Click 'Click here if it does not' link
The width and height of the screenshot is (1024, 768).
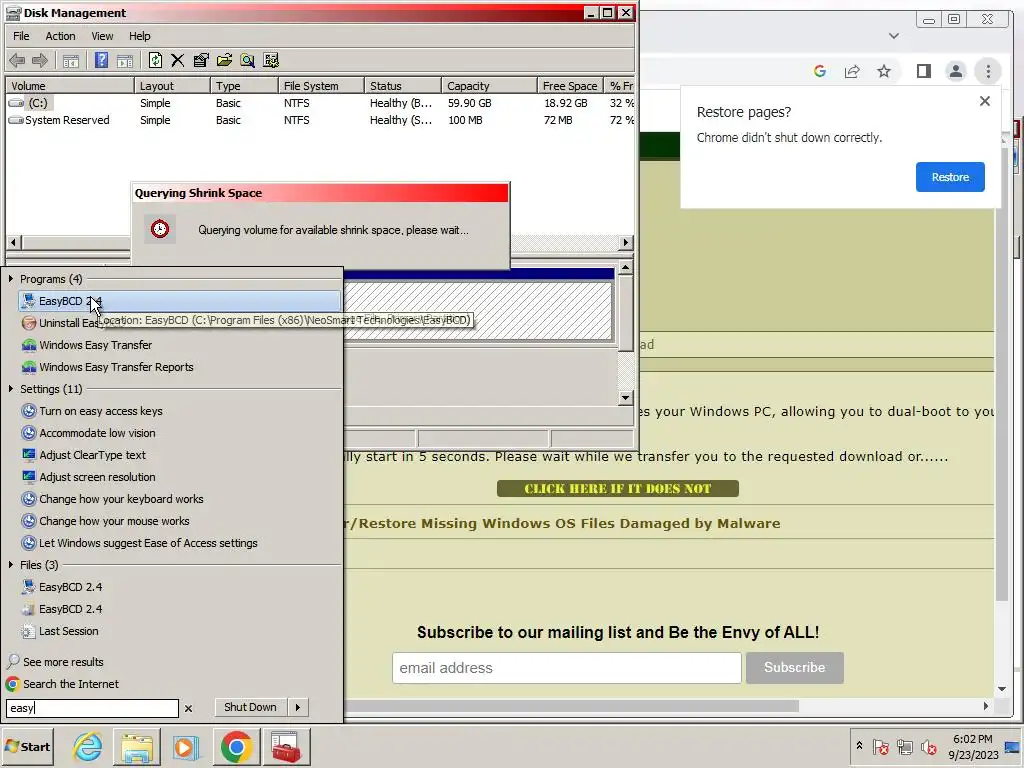(618, 488)
